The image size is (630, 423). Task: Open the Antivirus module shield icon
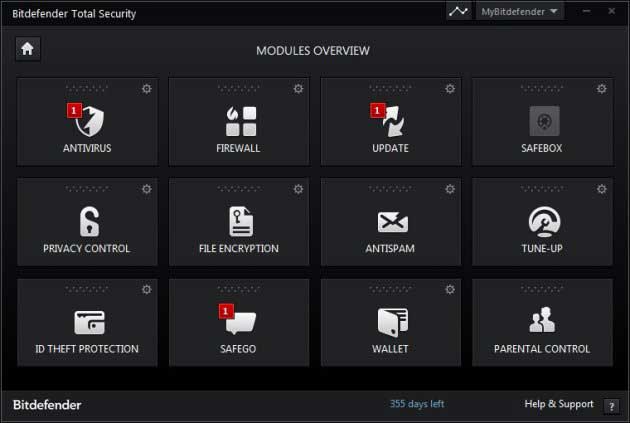90,121
